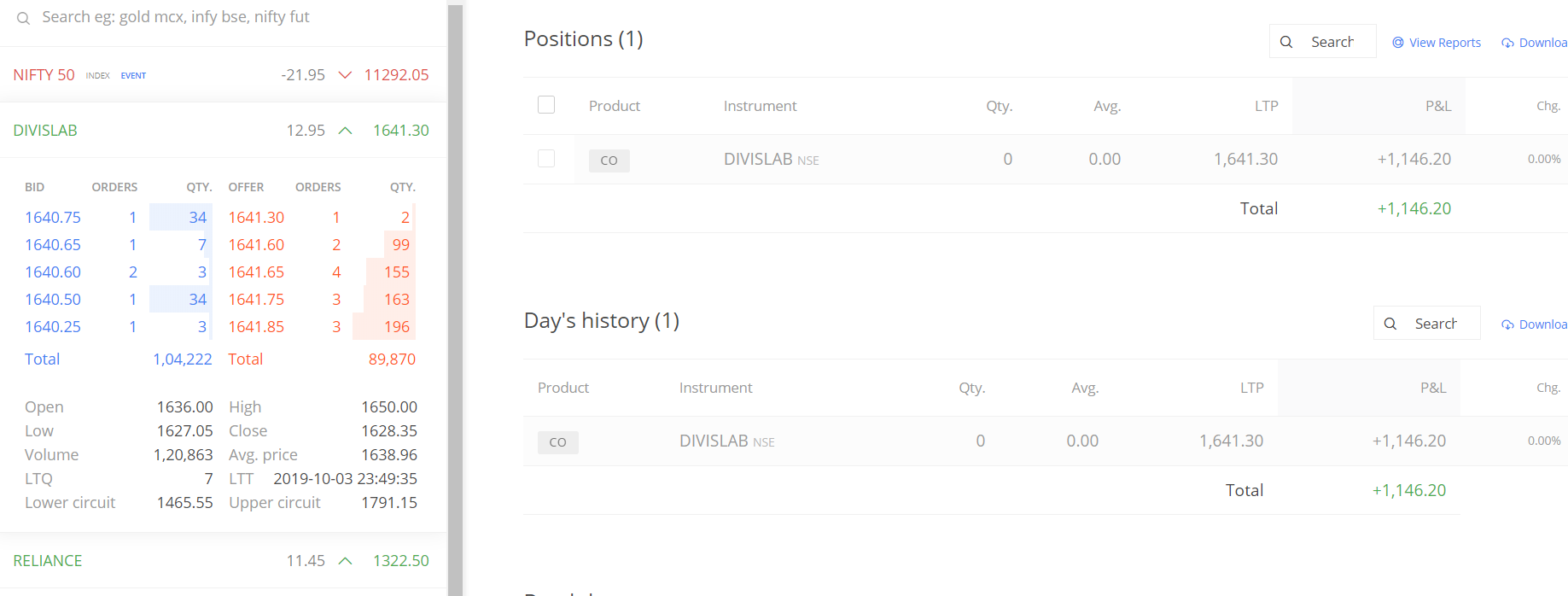
Task: Click the watchlist vertical scrollbar
Action: (455, 299)
